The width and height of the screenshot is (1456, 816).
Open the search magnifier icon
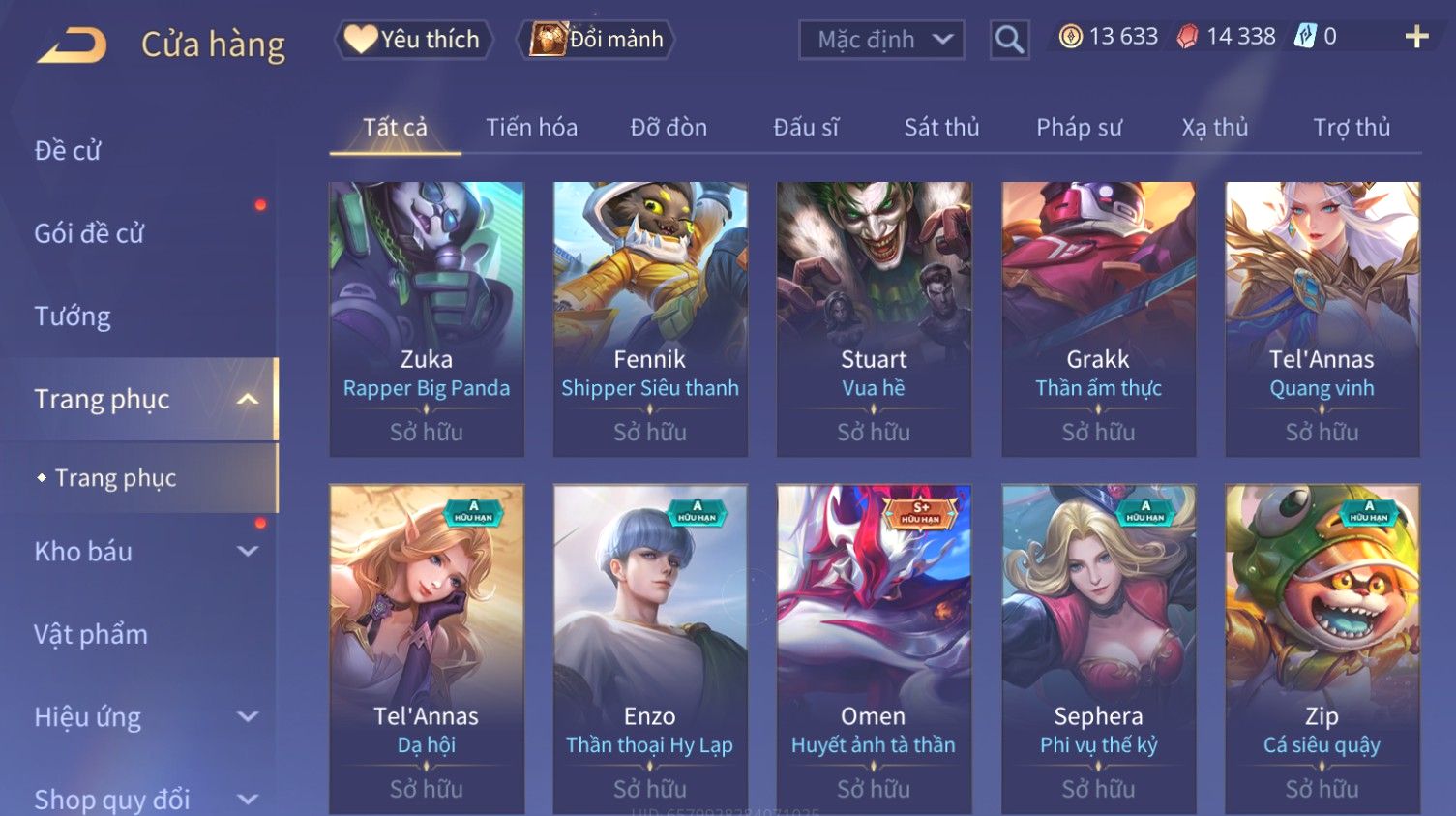pos(1009,40)
